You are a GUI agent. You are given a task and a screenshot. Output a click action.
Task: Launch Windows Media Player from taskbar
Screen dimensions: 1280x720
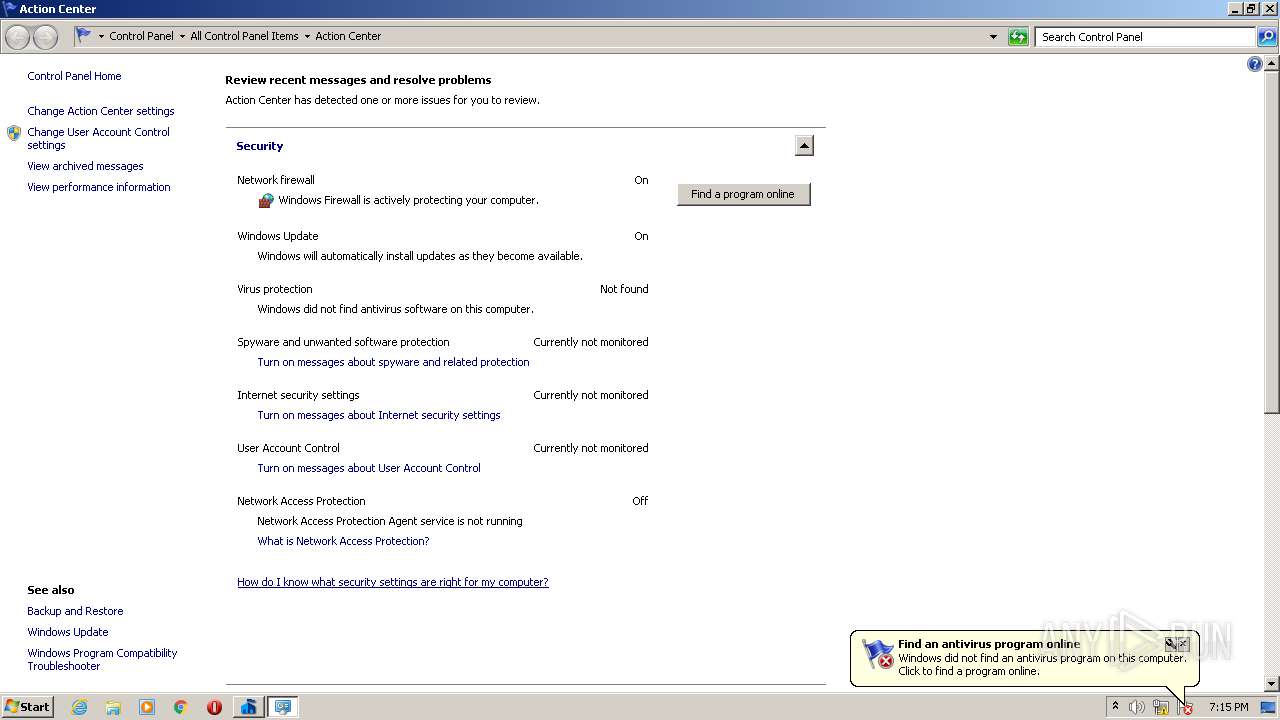tap(147, 707)
